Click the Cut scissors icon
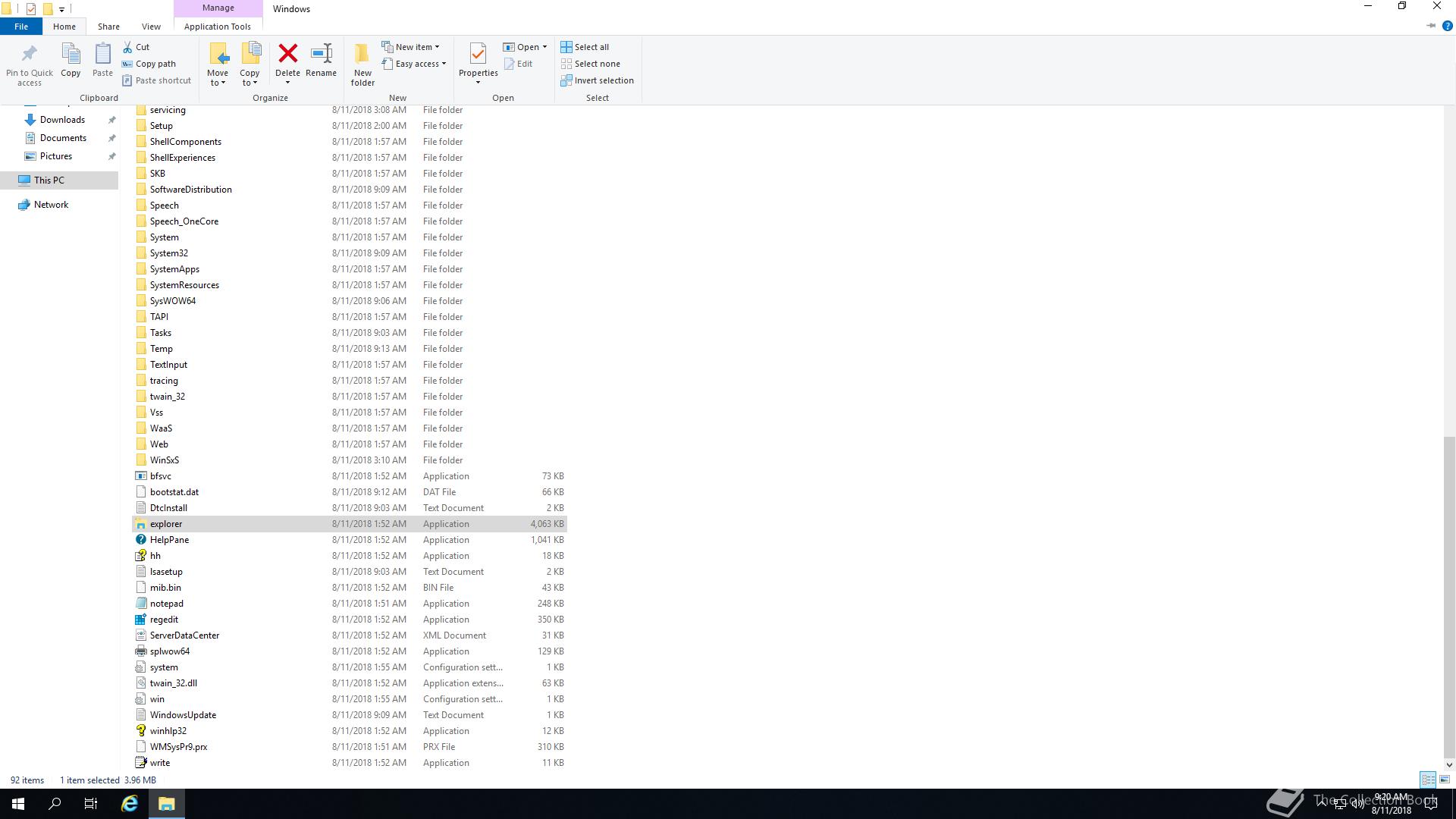Screen dimensions: 1456x819 [x=127, y=47]
